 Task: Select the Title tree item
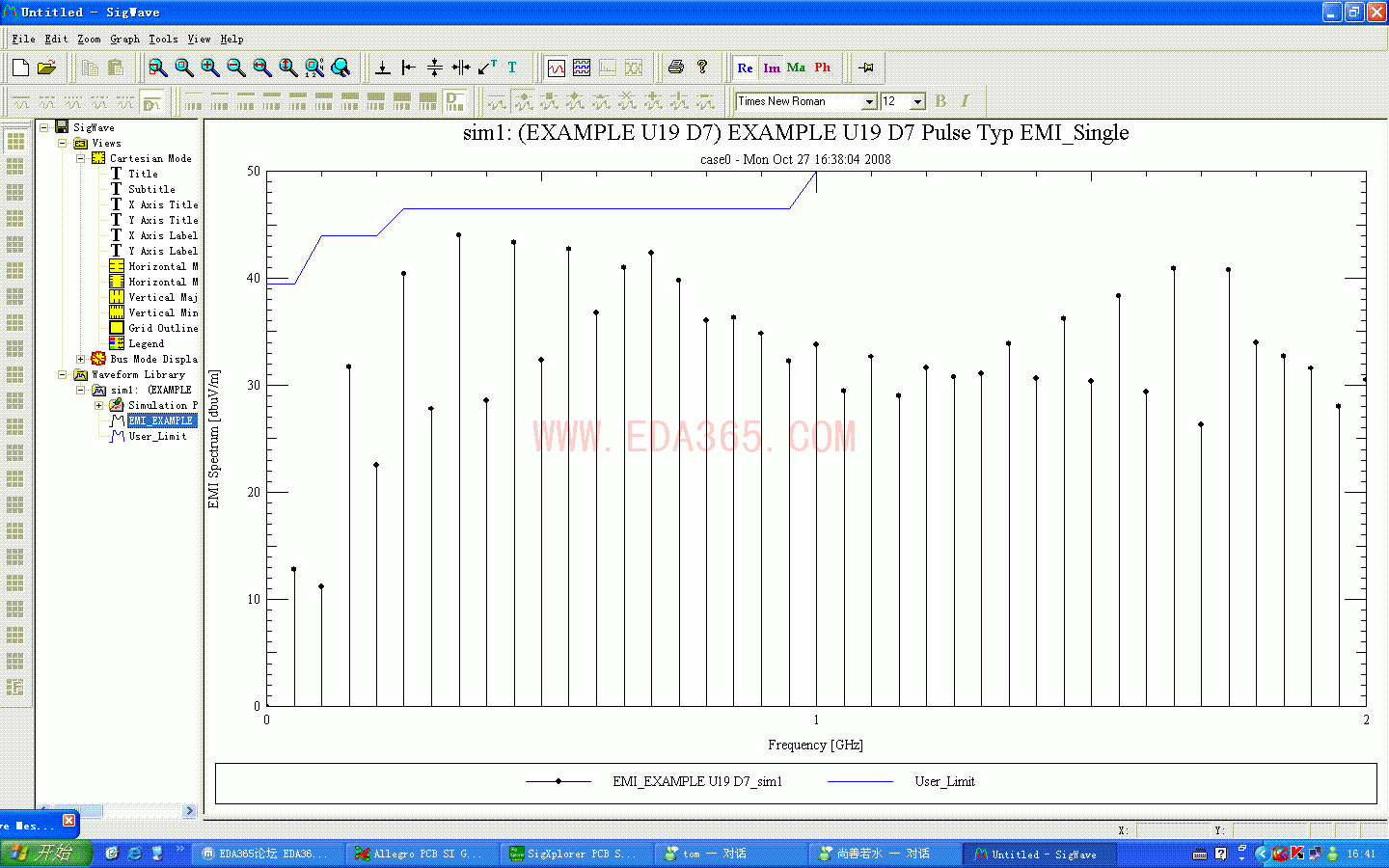(144, 174)
